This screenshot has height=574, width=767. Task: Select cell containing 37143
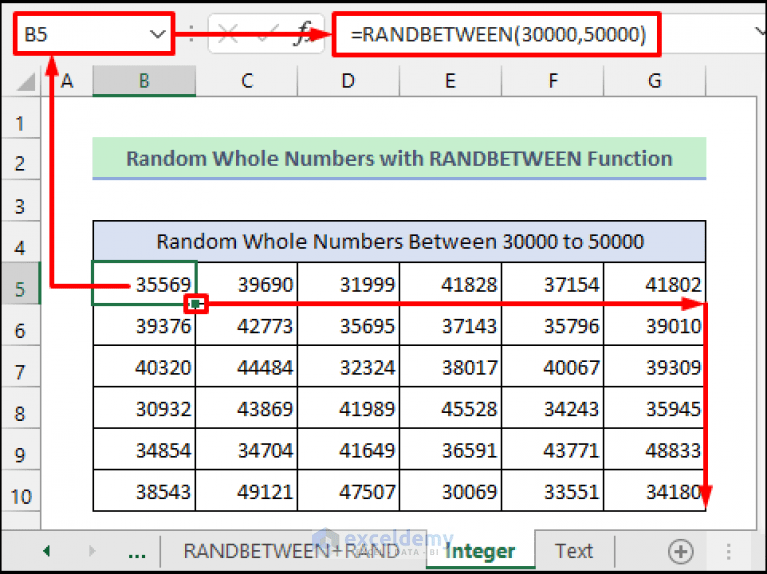451,325
